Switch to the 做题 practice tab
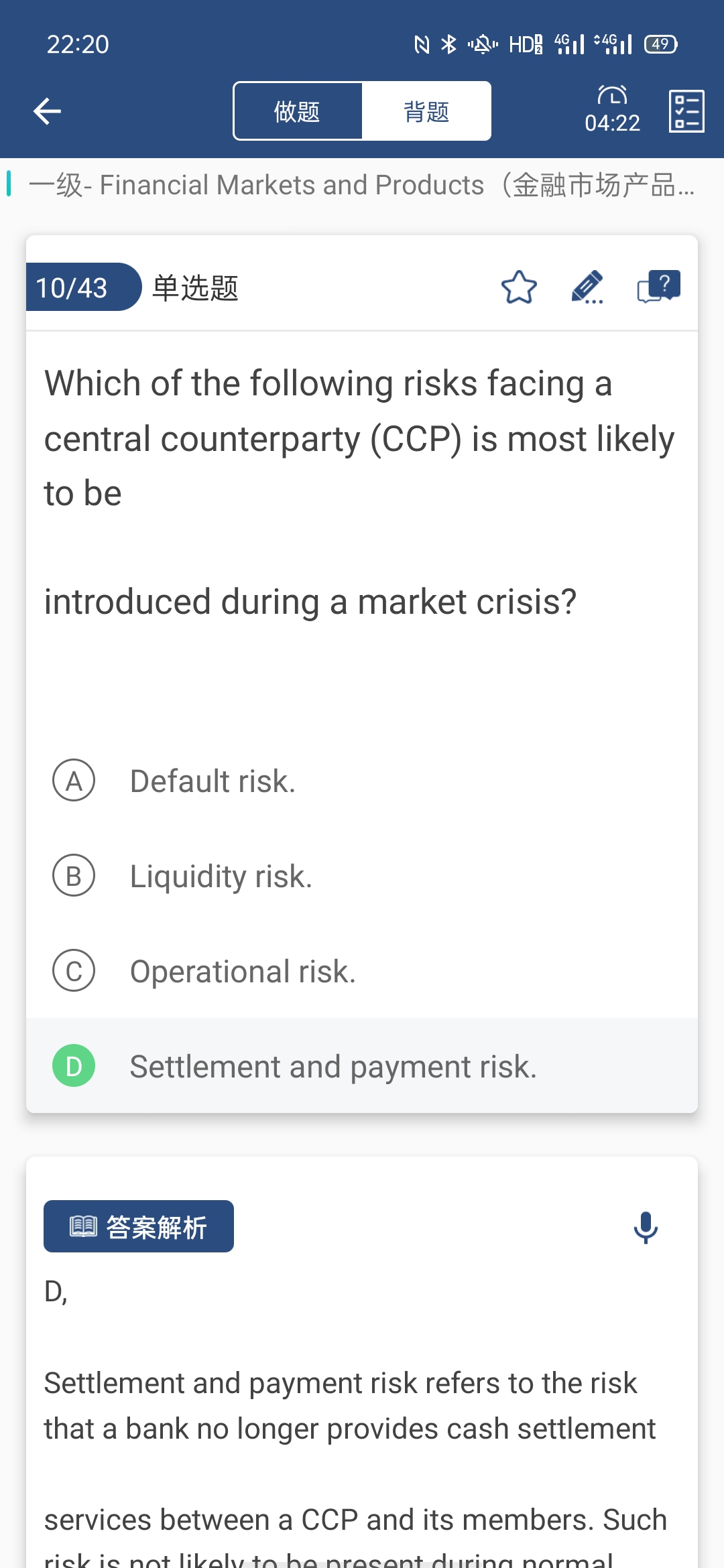Image resolution: width=724 pixels, height=1568 pixels. 297,111
